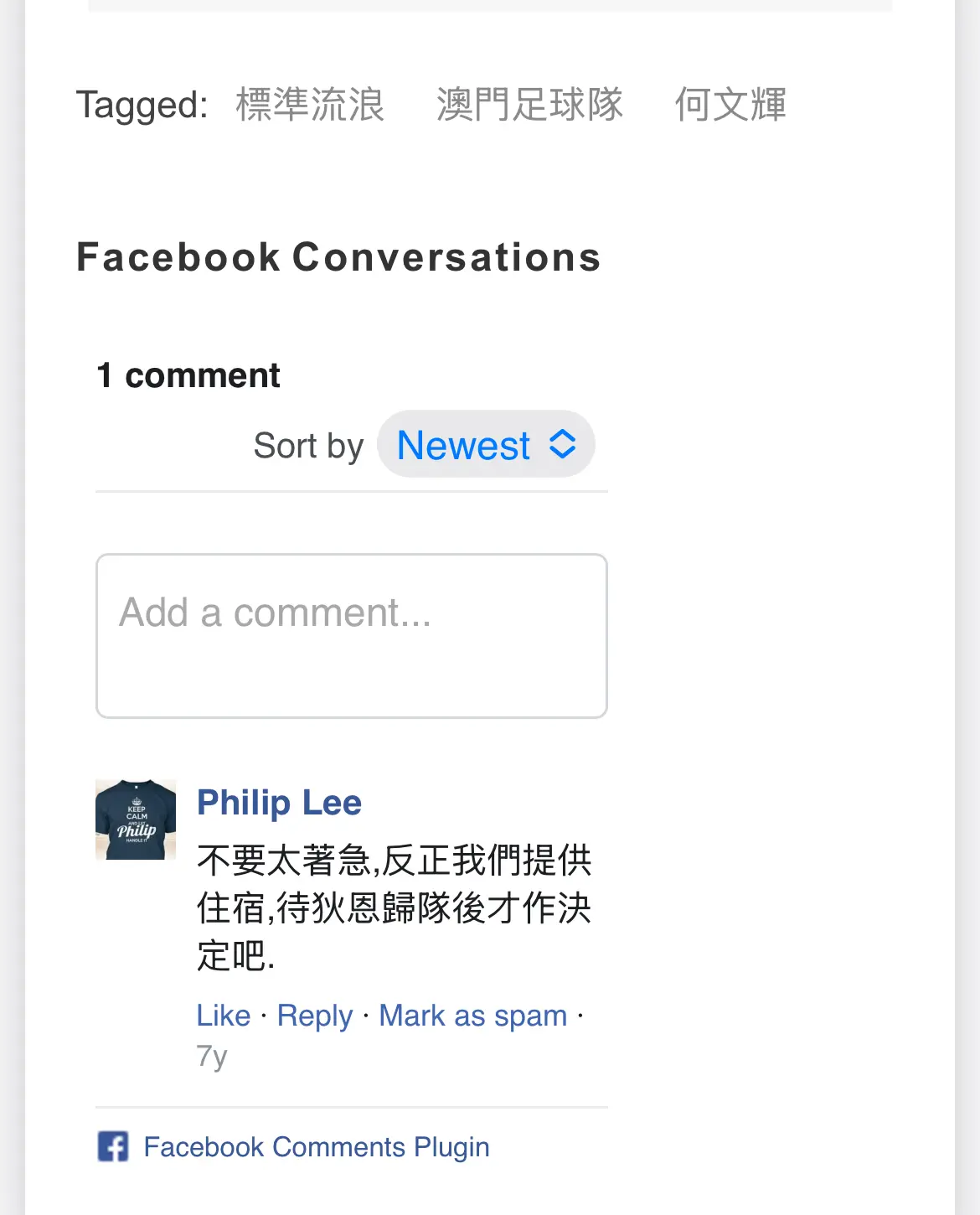This screenshot has height=1215, width=980.
Task: Open the Newest sort dropdown
Action: coord(485,444)
